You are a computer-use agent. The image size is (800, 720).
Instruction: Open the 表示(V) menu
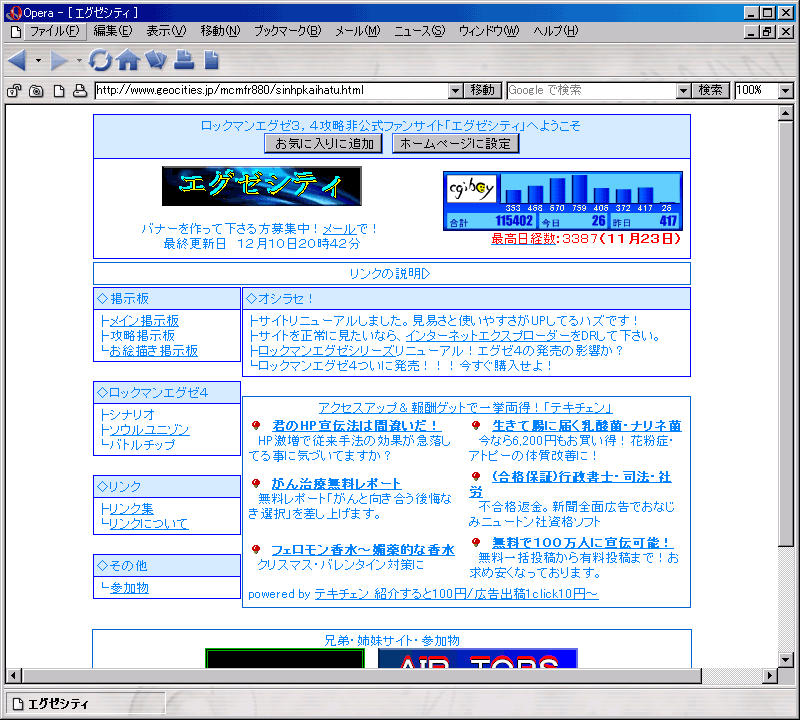tap(166, 32)
